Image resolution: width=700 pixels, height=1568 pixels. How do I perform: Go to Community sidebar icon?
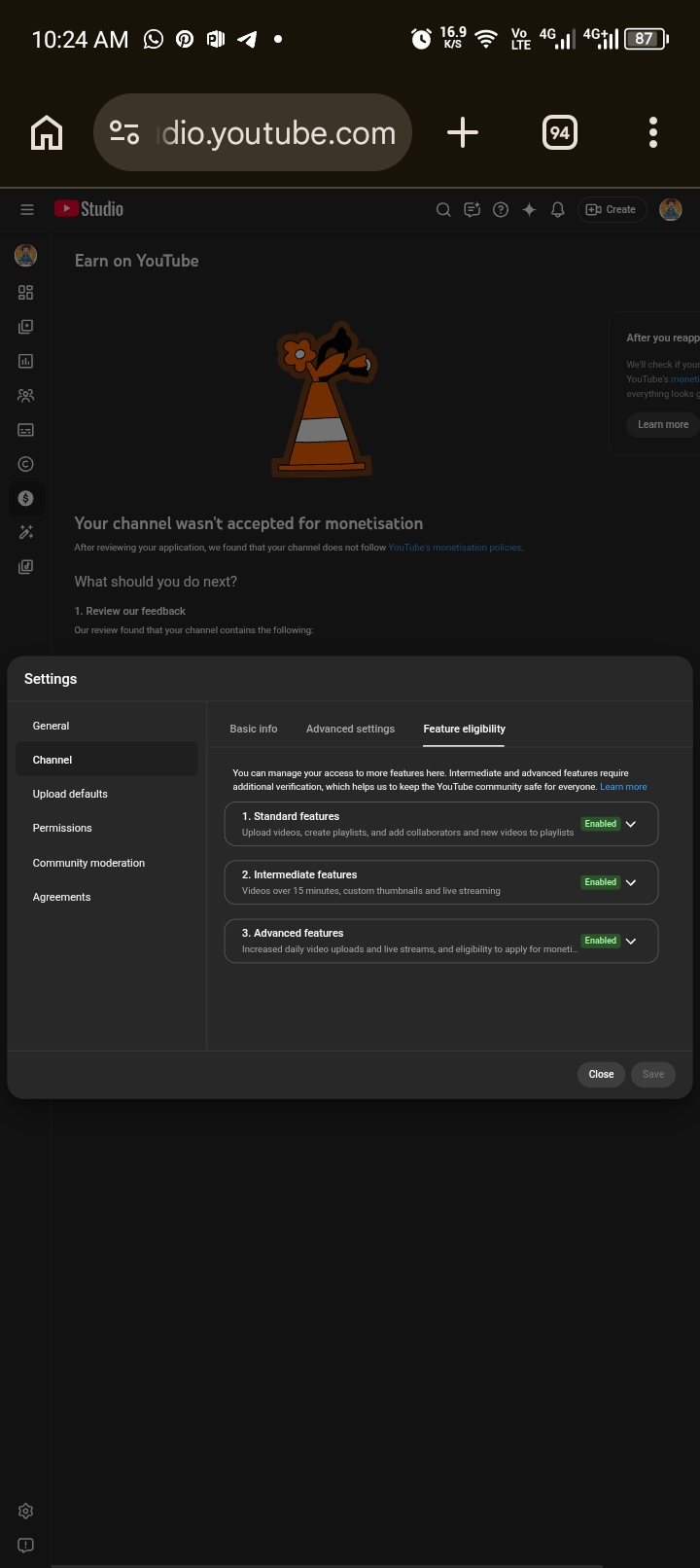pos(26,396)
